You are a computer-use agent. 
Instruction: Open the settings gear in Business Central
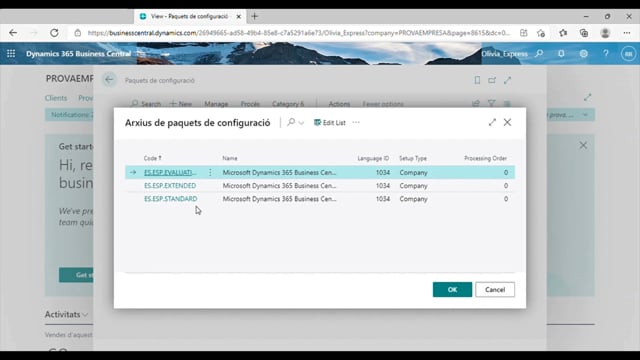pyautogui.click(x=584, y=53)
